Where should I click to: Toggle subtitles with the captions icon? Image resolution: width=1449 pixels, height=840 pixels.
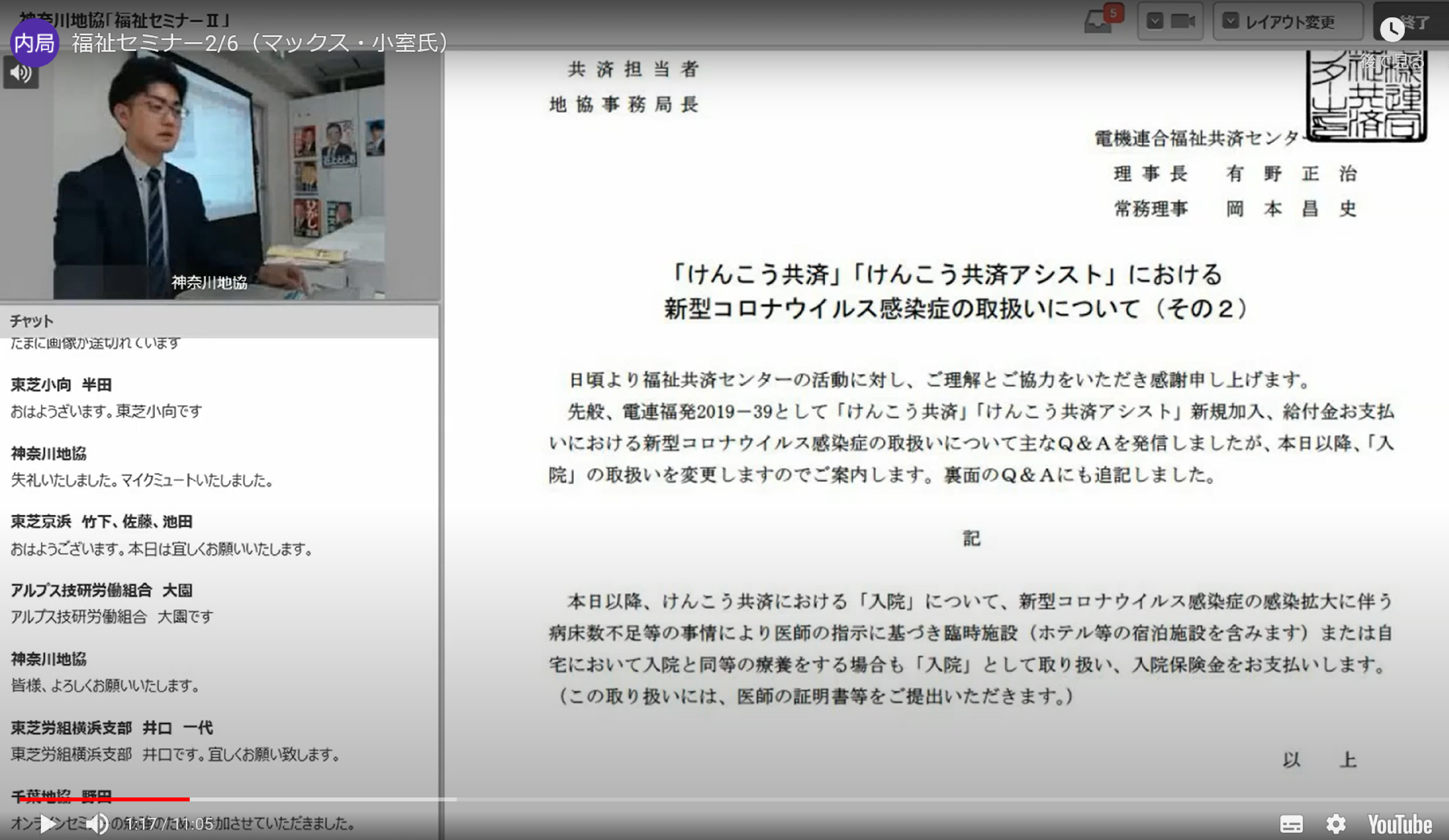pyautogui.click(x=1291, y=824)
